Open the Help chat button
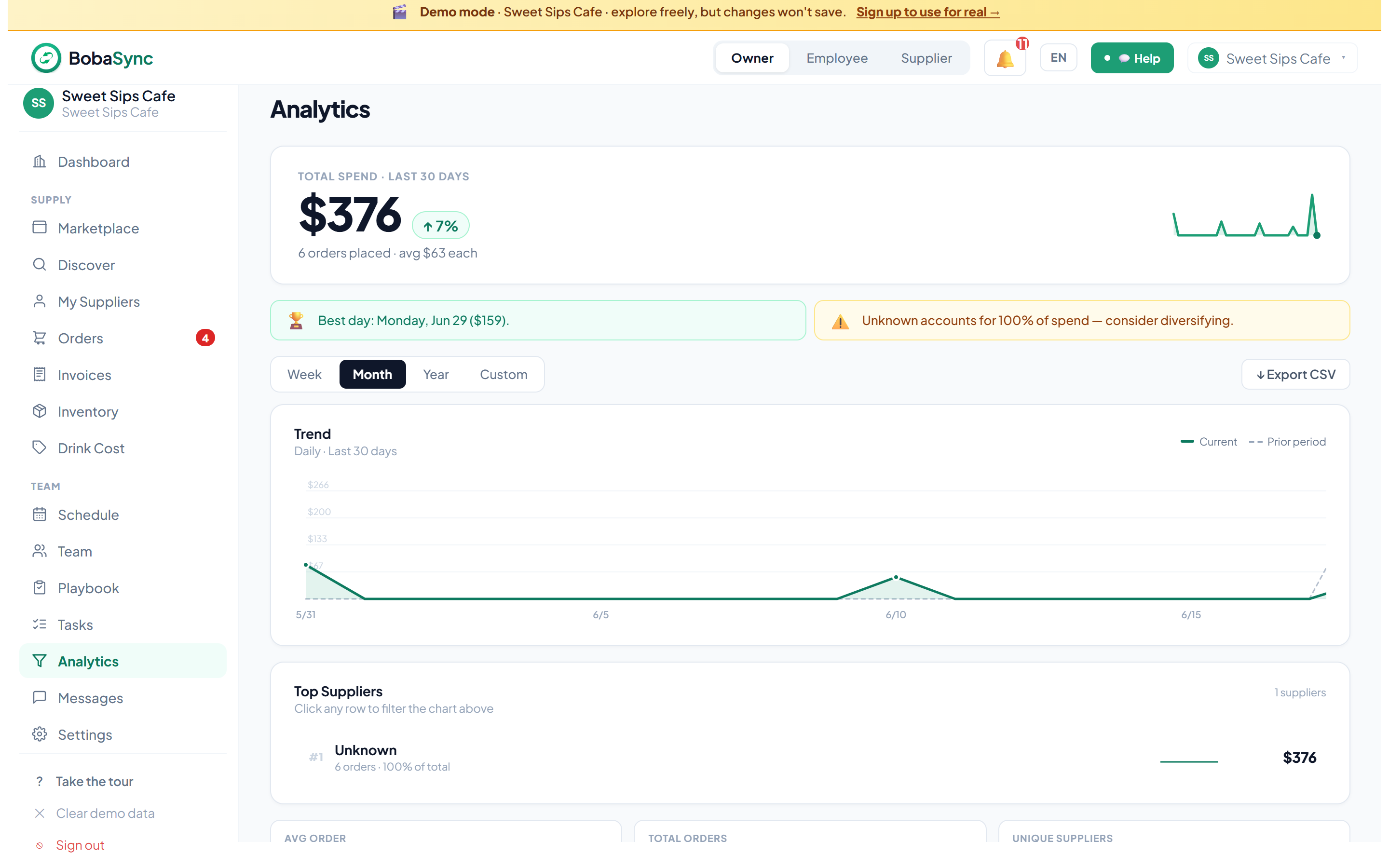1389x868 pixels. coord(1132,58)
